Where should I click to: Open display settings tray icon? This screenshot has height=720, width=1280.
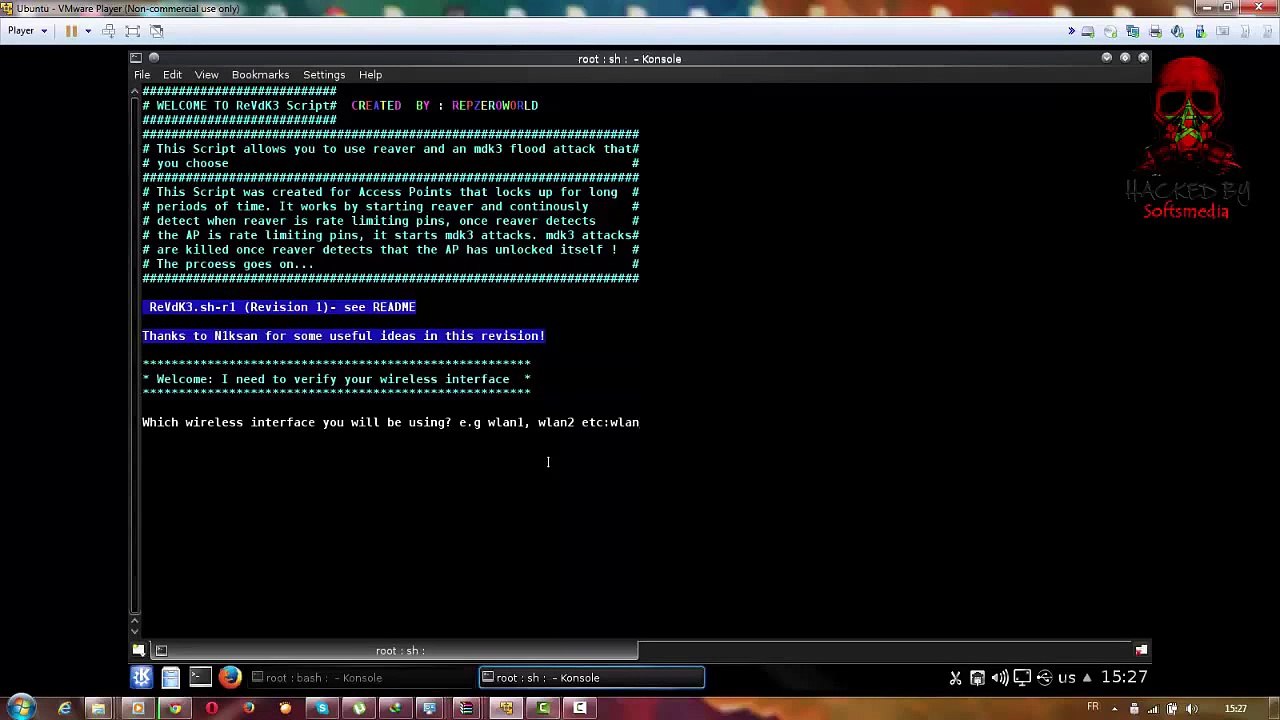tap(1022, 678)
